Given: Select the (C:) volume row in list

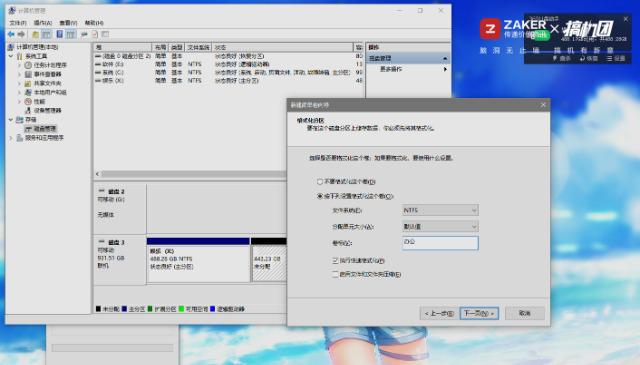Looking at the screenshot, I should tap(229, 72).
